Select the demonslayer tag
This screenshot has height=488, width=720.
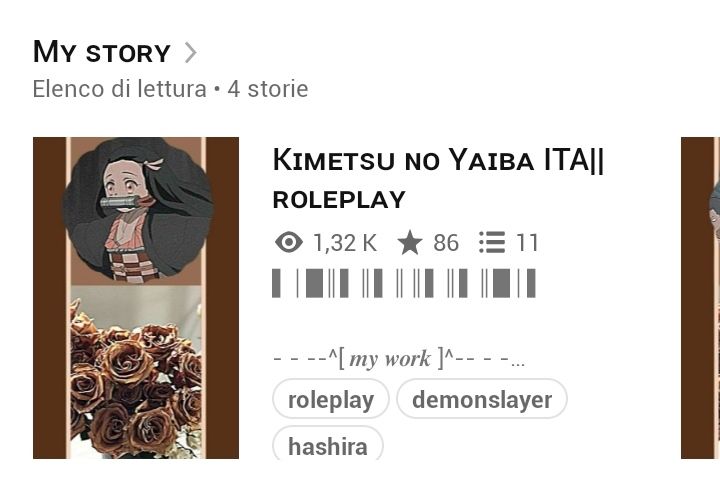pyautogui.click(x=482, y=399)
